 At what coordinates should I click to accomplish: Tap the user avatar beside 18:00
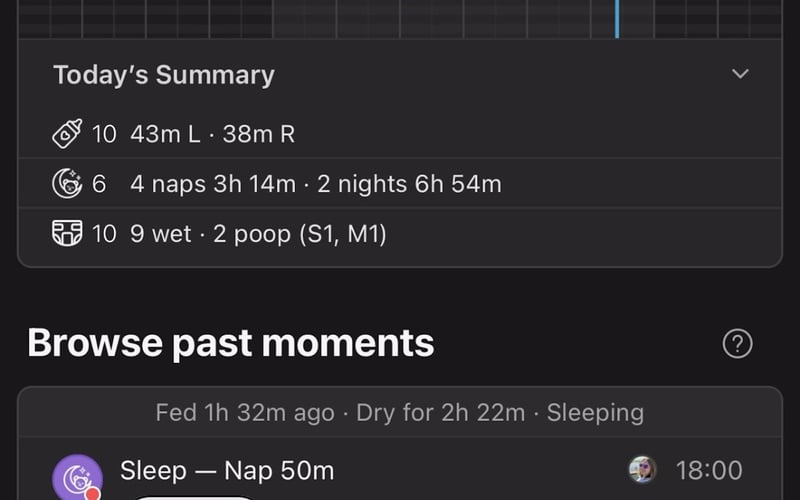tap(641, 470)
